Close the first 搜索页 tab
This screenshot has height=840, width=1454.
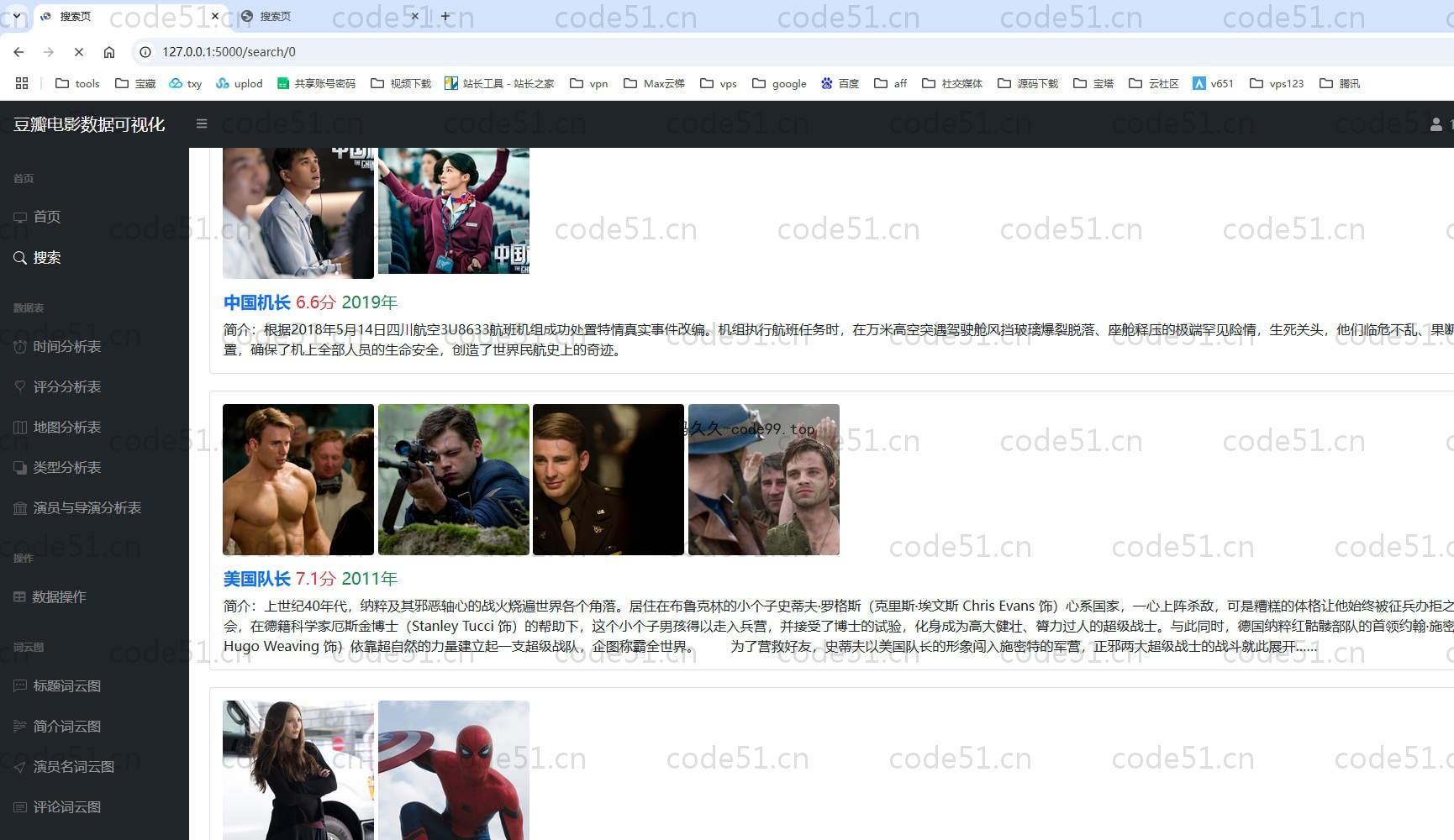[x=215, y=16]
